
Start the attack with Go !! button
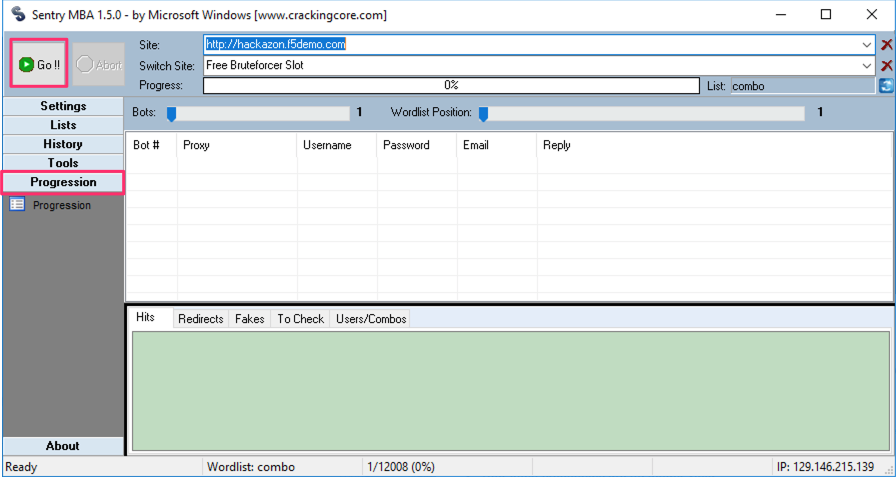point(39,64)
